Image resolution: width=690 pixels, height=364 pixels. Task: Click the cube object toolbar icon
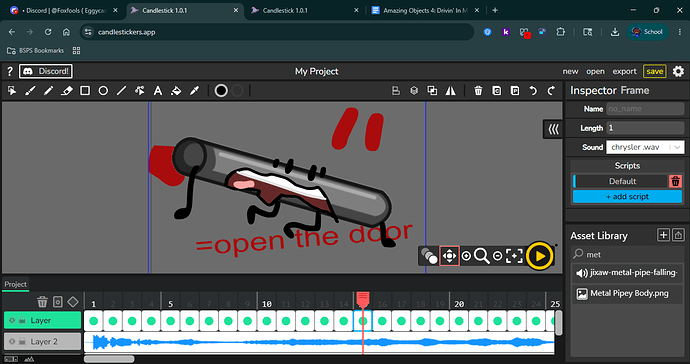click(x=414, y=91)
